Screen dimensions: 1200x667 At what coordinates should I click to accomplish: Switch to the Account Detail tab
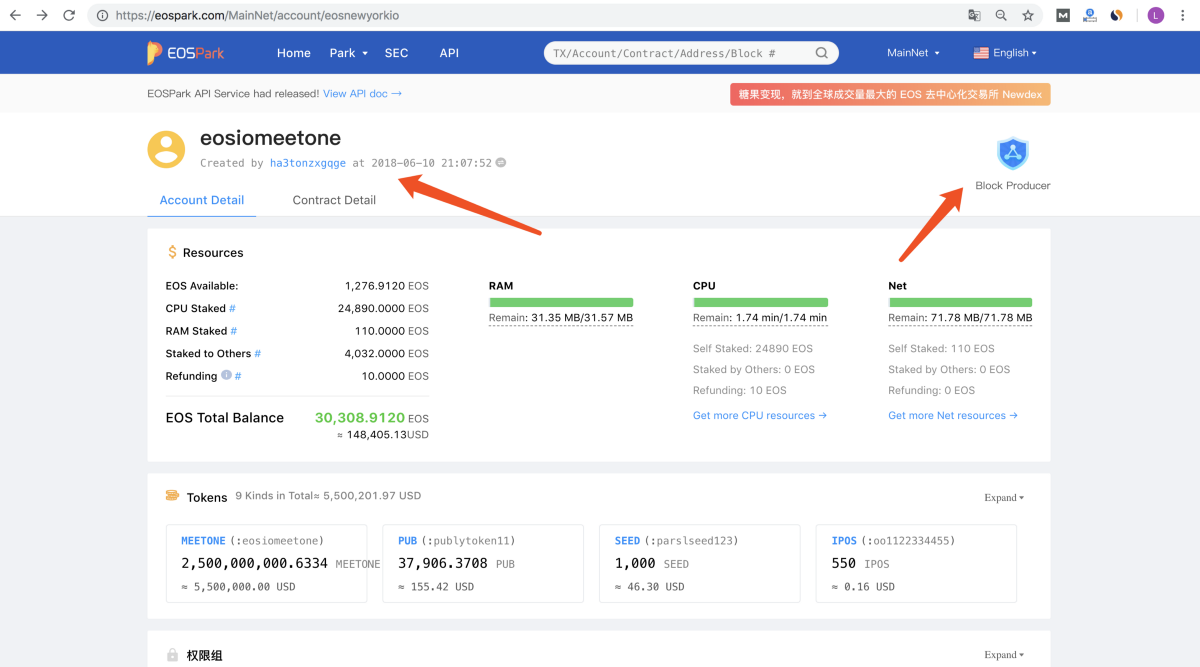point(202,200)
